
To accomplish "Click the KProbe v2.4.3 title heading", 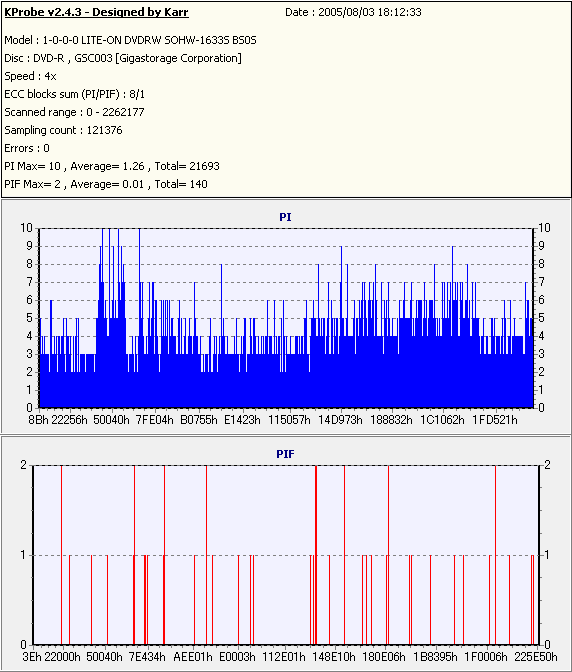I will click(96, 12).
